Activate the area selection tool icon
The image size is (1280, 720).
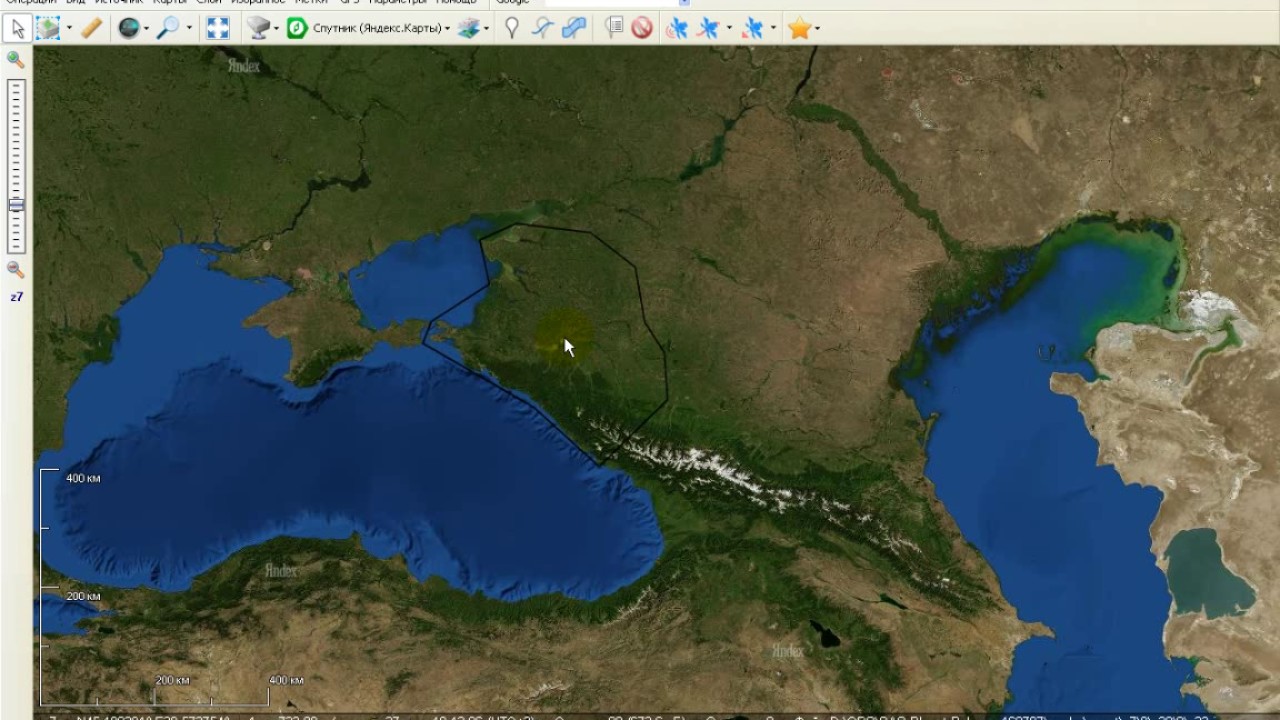point(47,28)
